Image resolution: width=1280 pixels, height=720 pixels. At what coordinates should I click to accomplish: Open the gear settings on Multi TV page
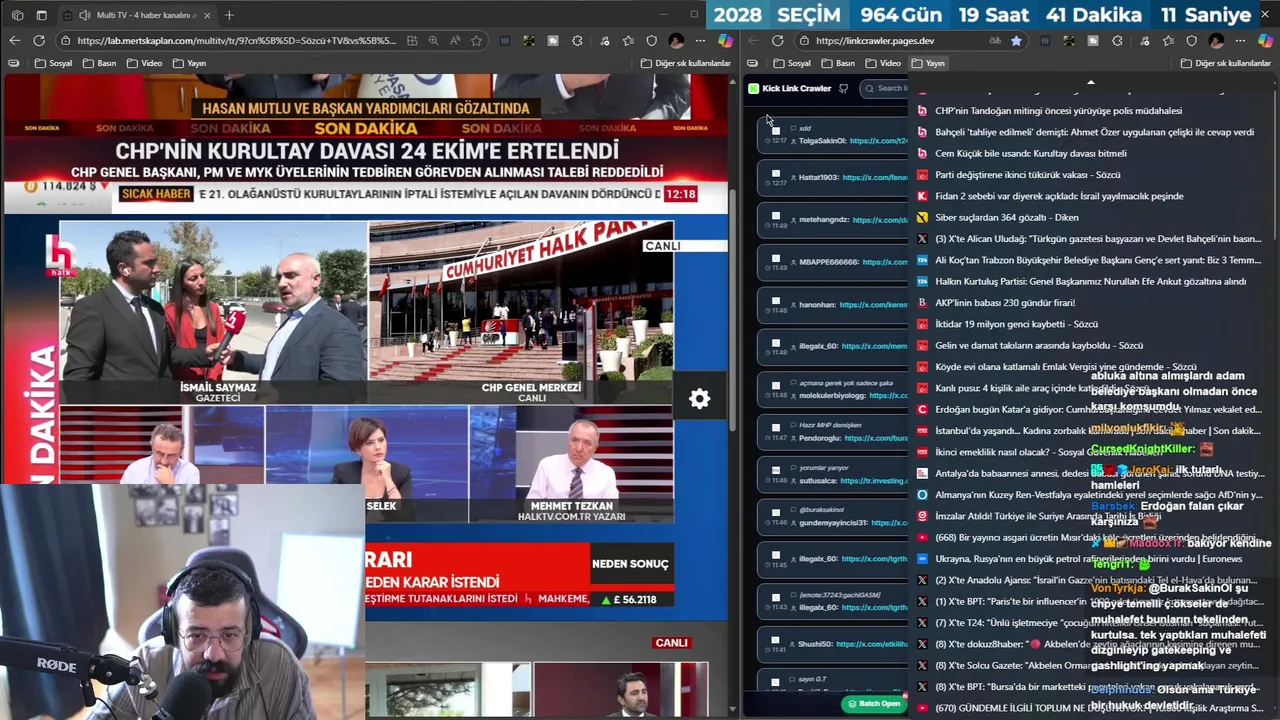click(699, 399)
